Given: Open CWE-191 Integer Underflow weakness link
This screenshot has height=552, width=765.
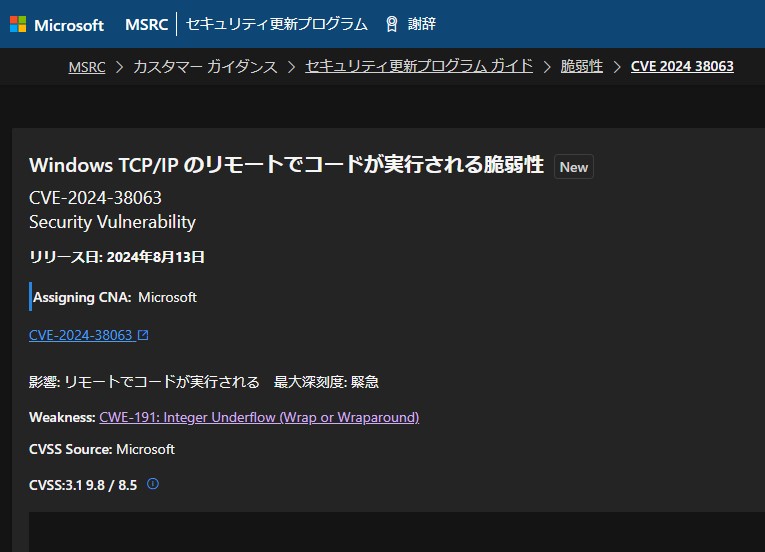Looking at the screenshot, I should [259, 417].
